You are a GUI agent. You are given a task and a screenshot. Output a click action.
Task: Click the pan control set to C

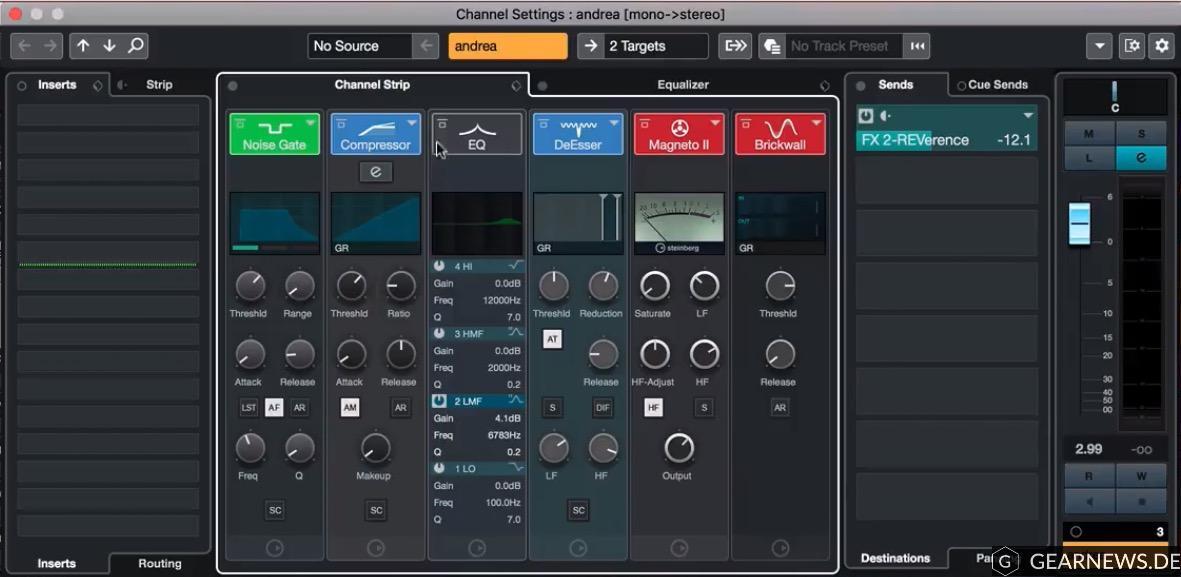[x=1115, y=96]
